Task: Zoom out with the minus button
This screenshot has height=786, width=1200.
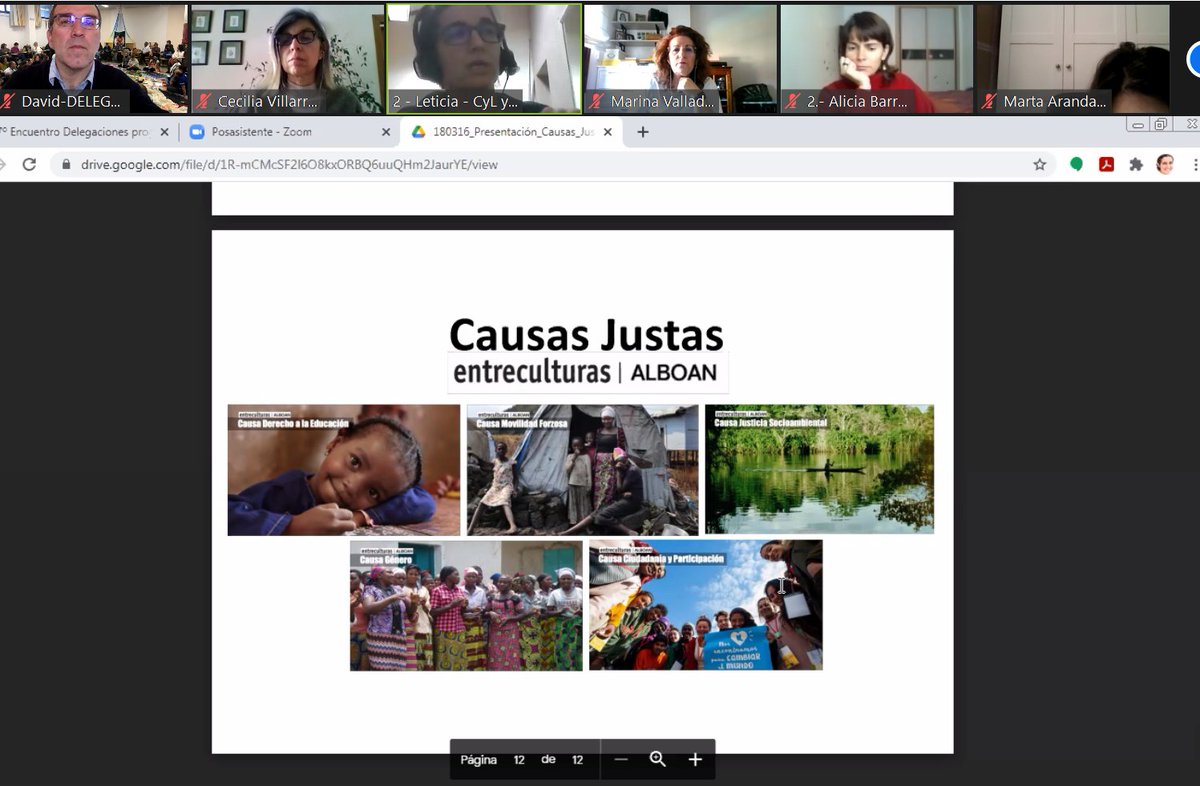Action: (x=621, y=760)
